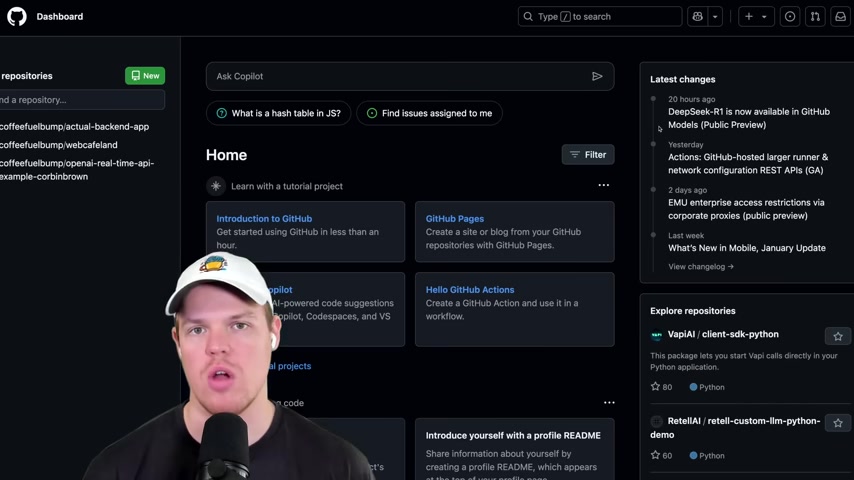Open Copilot chat icon in header
The height and width of the screenshot is (480, 854).
(698, 16)
